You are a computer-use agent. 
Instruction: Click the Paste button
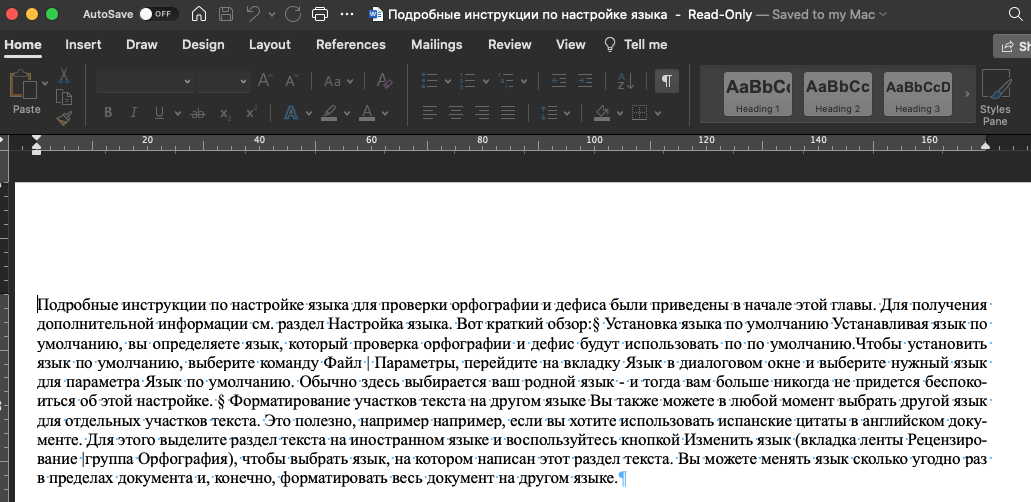26,93
